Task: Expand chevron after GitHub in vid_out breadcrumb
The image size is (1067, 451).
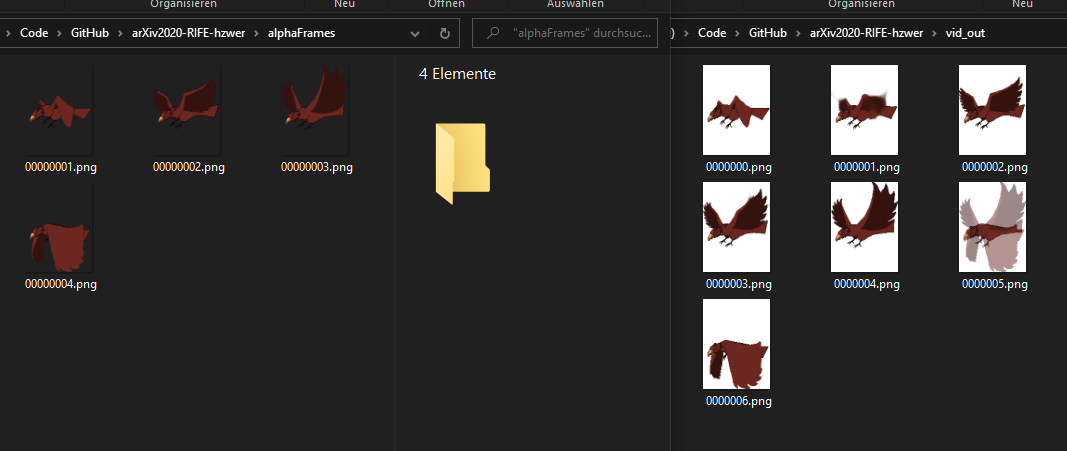Action: click(799, 33)
